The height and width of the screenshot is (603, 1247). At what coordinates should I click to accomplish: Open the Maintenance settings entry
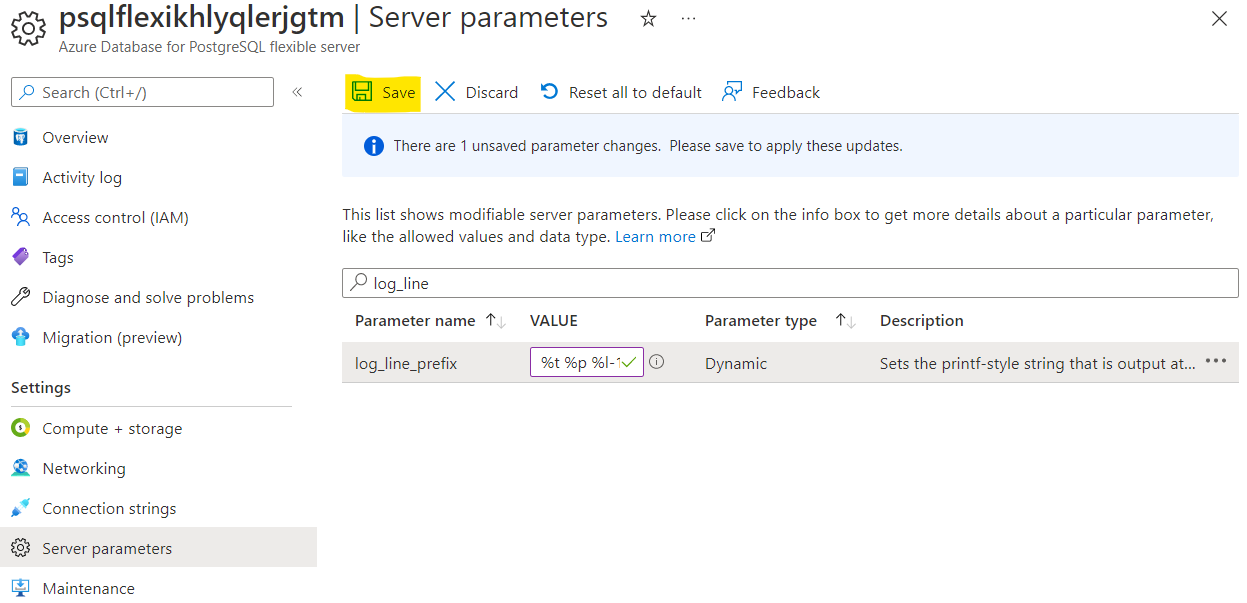pyautogui.click(x=88, y=588)
